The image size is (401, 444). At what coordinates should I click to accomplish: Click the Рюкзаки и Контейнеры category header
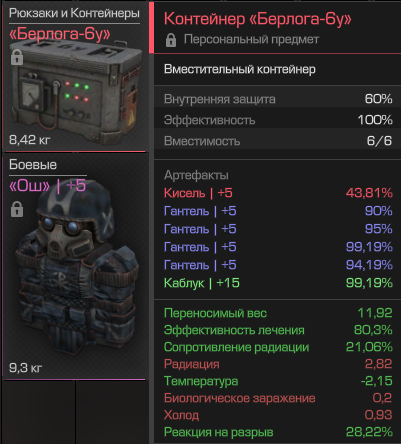pos(74,13)
